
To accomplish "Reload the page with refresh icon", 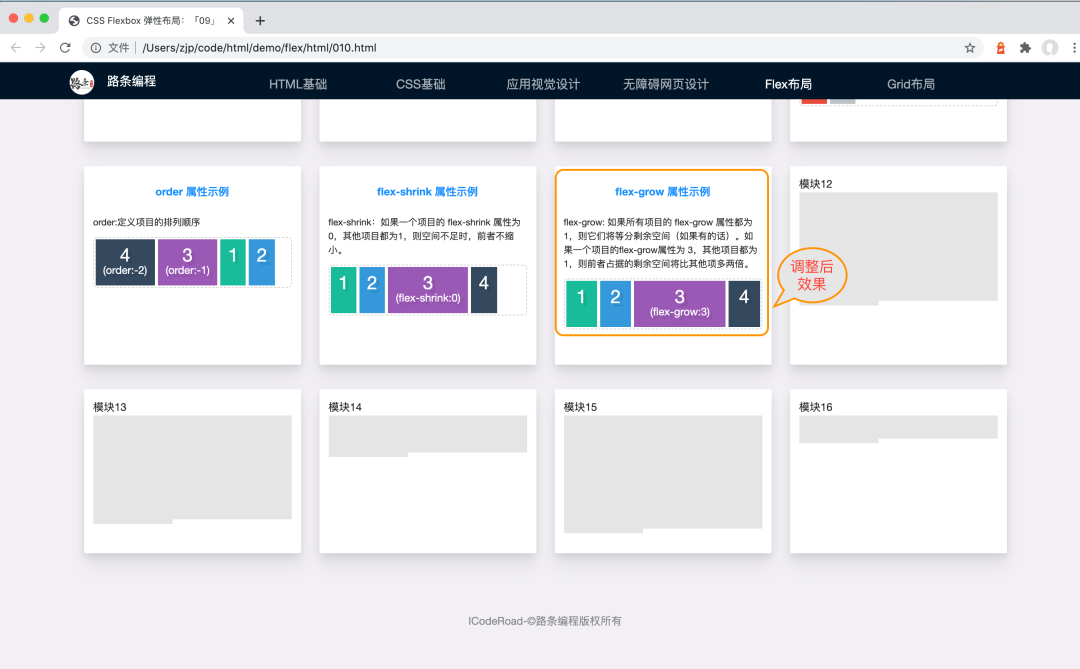I will pos(65,48).
